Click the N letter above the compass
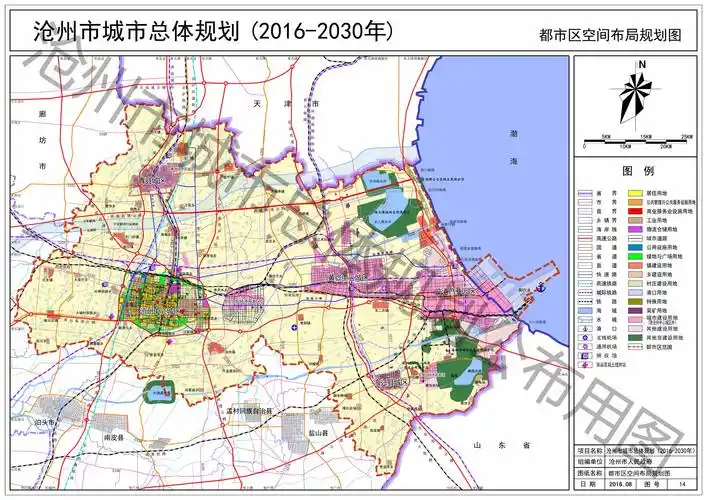 pyautogui.click(x=642, y=64)
